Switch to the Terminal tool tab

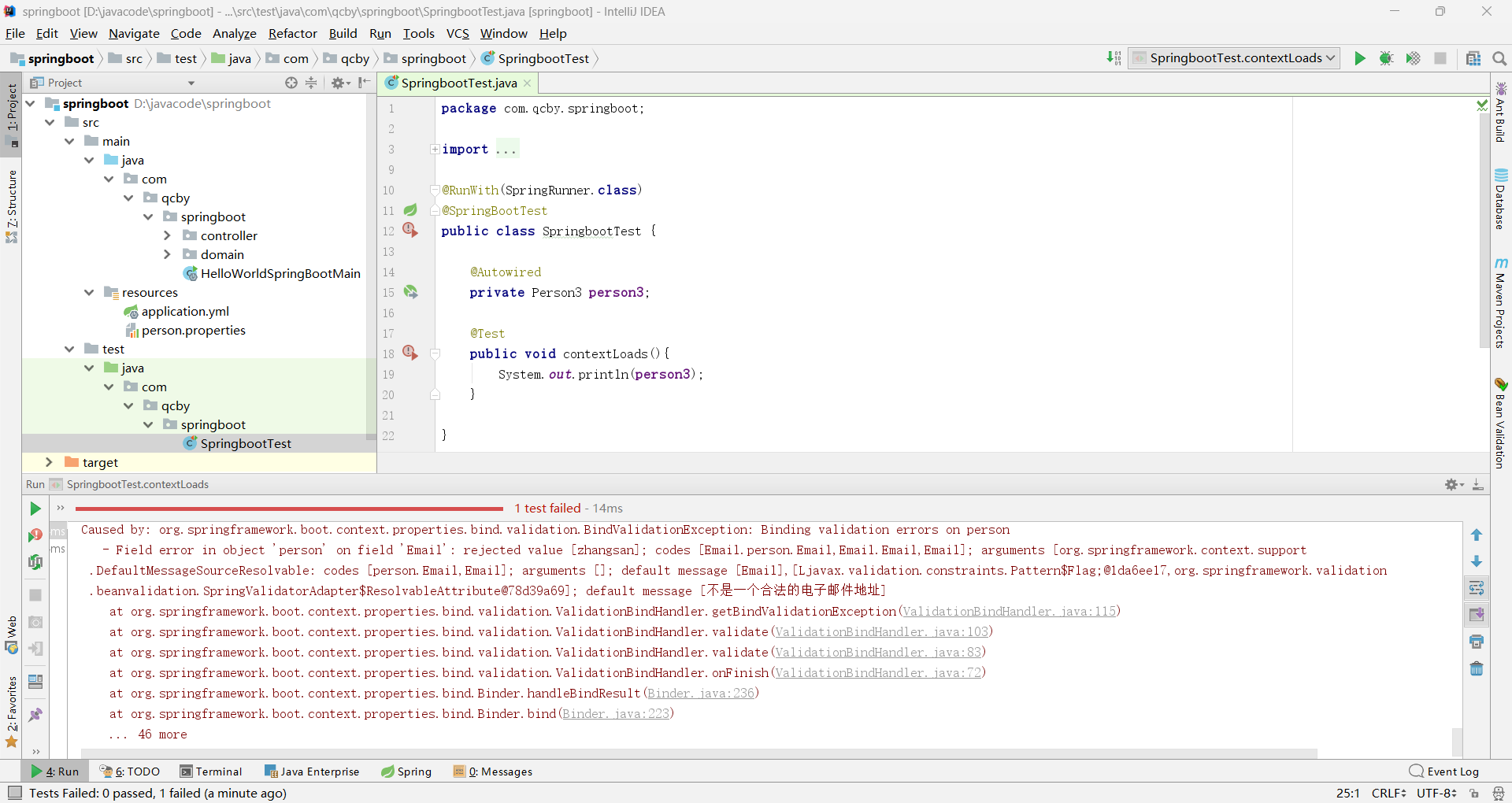pyautogui.click(x=211, y=772)
